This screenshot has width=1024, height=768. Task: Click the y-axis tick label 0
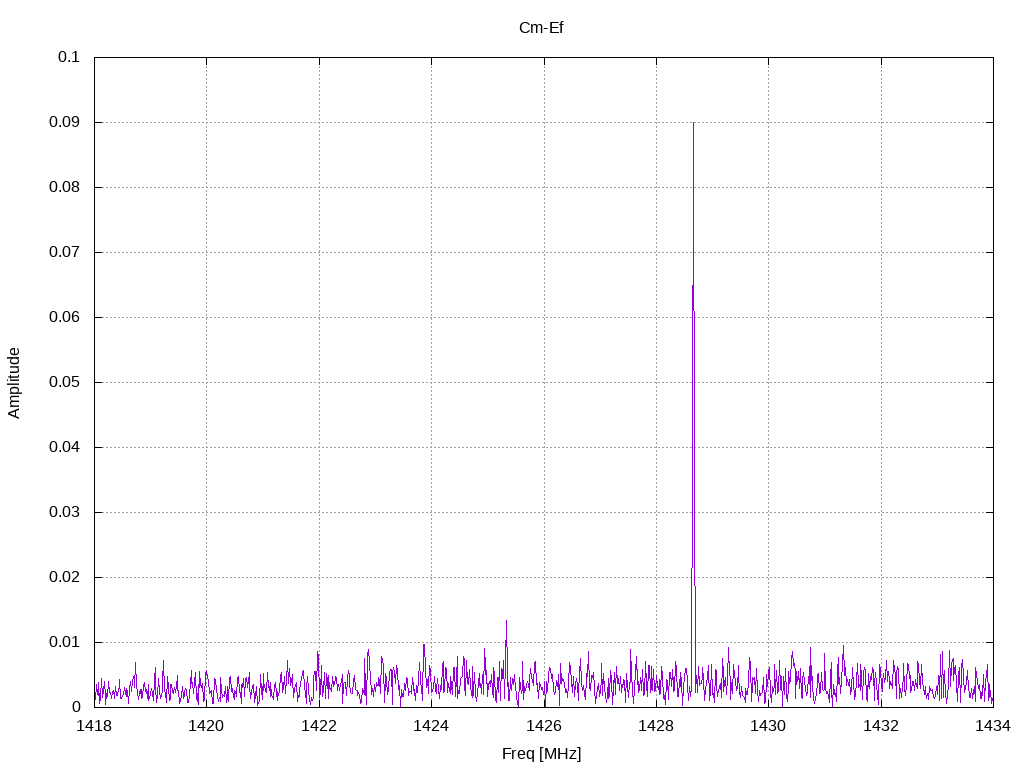pyautogui.click(x=76, y=707)
